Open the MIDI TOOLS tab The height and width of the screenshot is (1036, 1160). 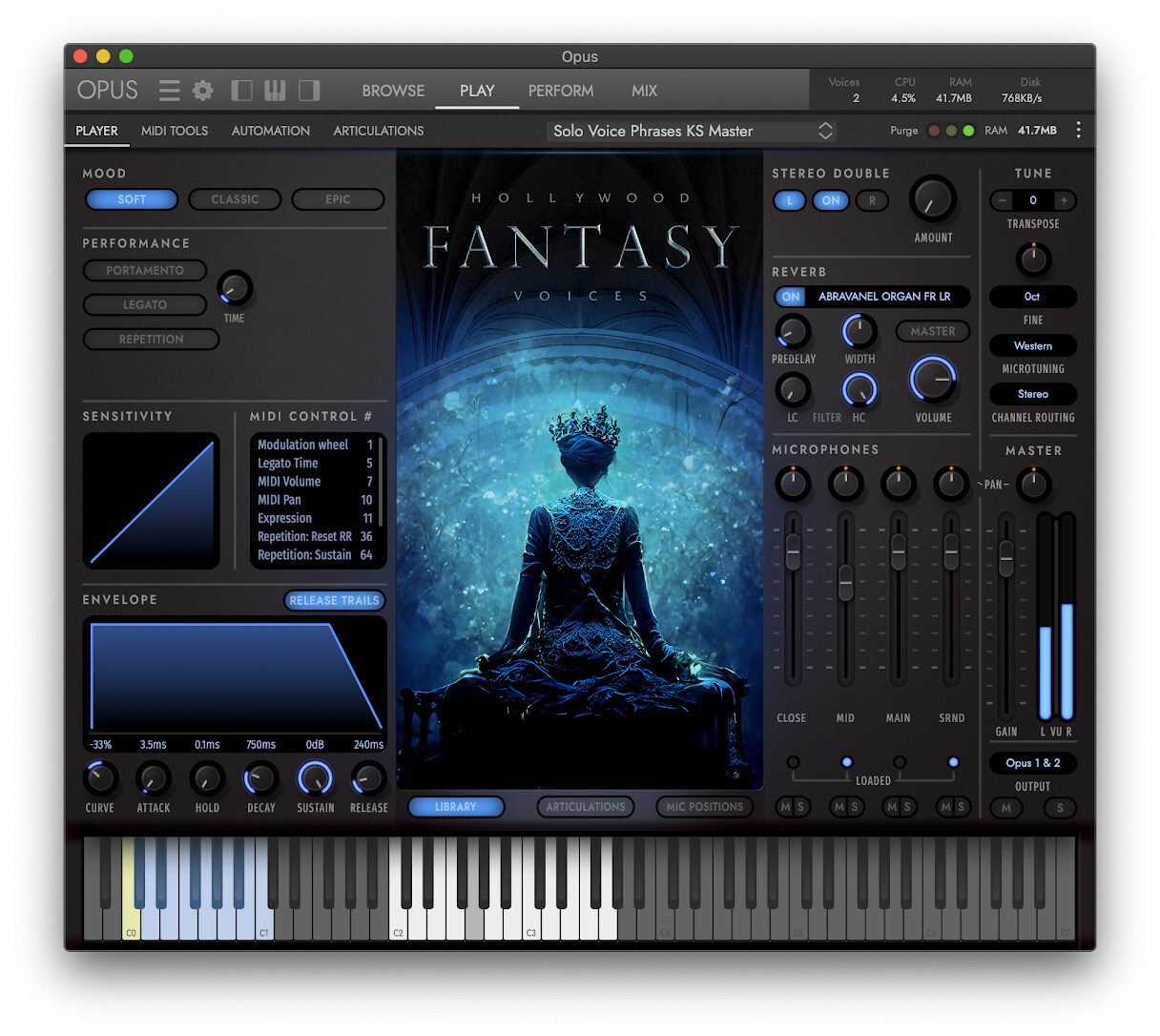175,131
